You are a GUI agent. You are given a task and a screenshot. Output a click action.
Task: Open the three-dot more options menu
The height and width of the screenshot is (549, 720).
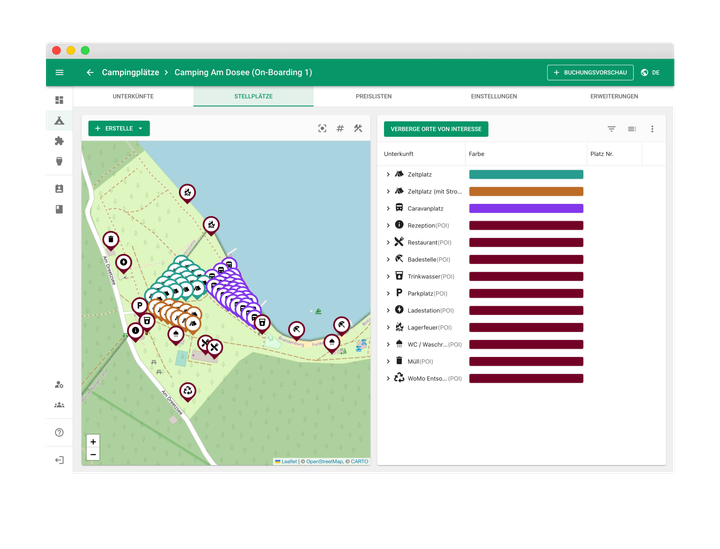click(x=652, y=129)
